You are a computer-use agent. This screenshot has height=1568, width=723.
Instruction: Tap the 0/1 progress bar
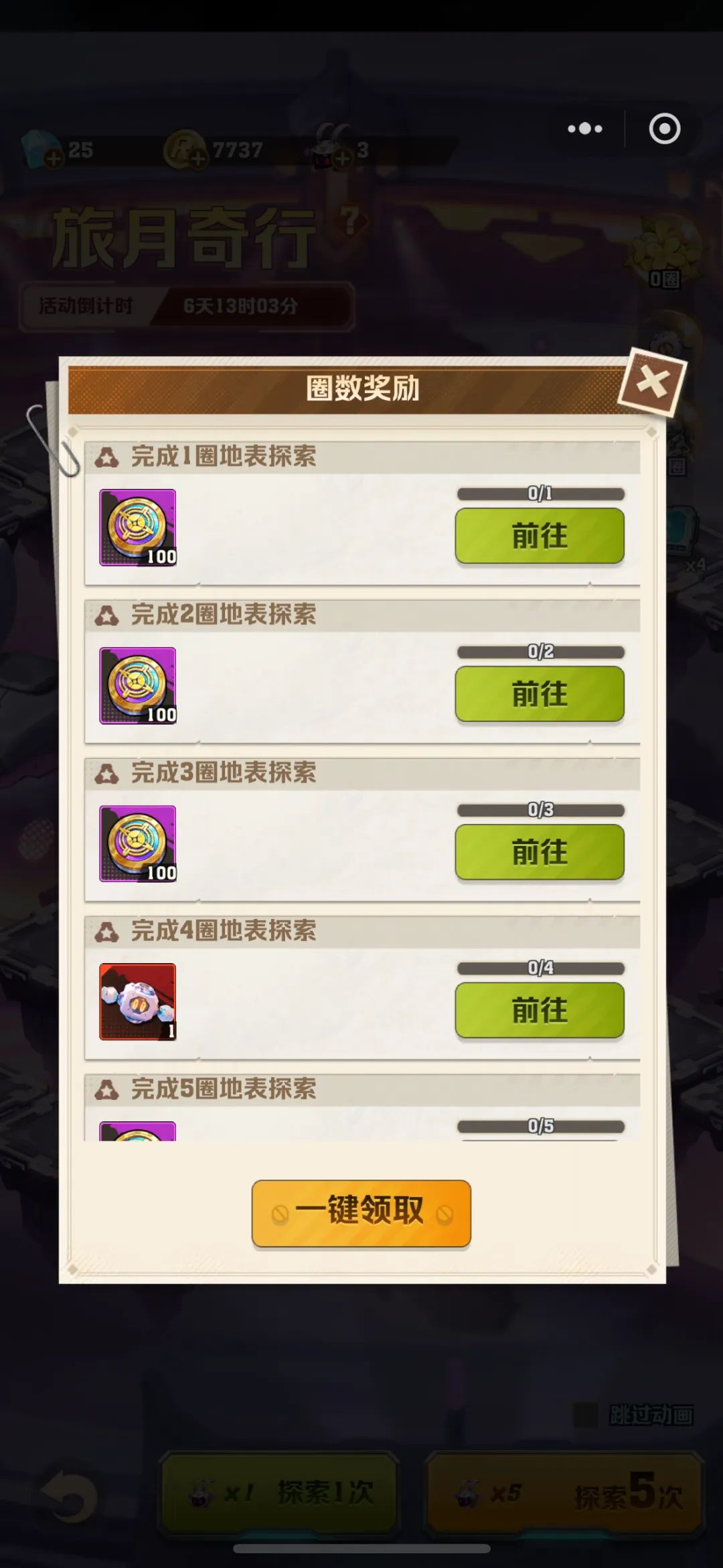click(x=541, y=494)
